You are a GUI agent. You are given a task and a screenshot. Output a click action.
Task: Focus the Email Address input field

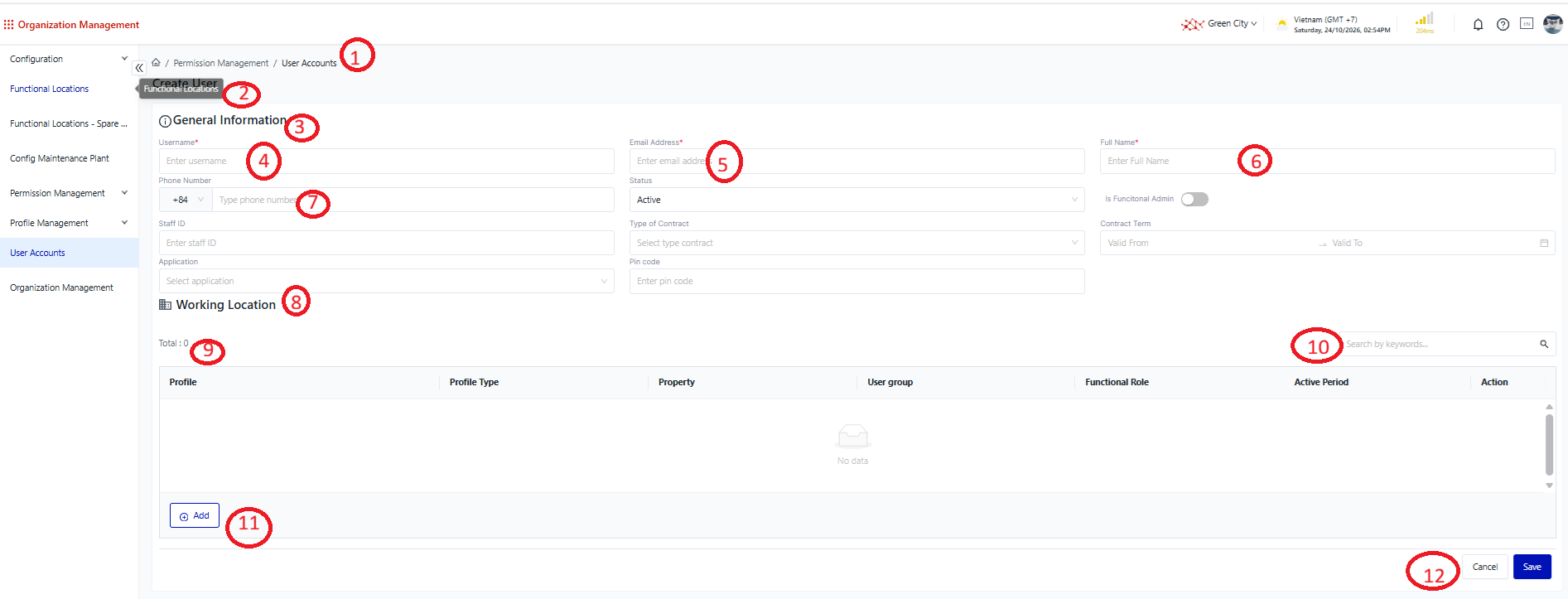857,161
